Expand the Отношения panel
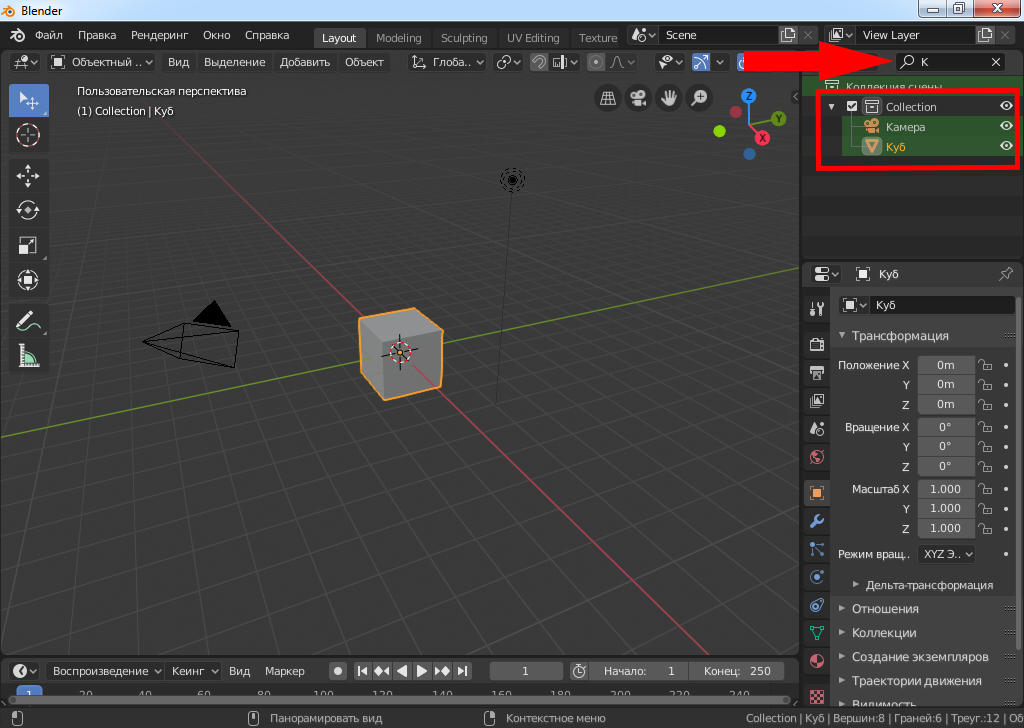Screen dimensions: 1024x728 [x=885, y=609]
